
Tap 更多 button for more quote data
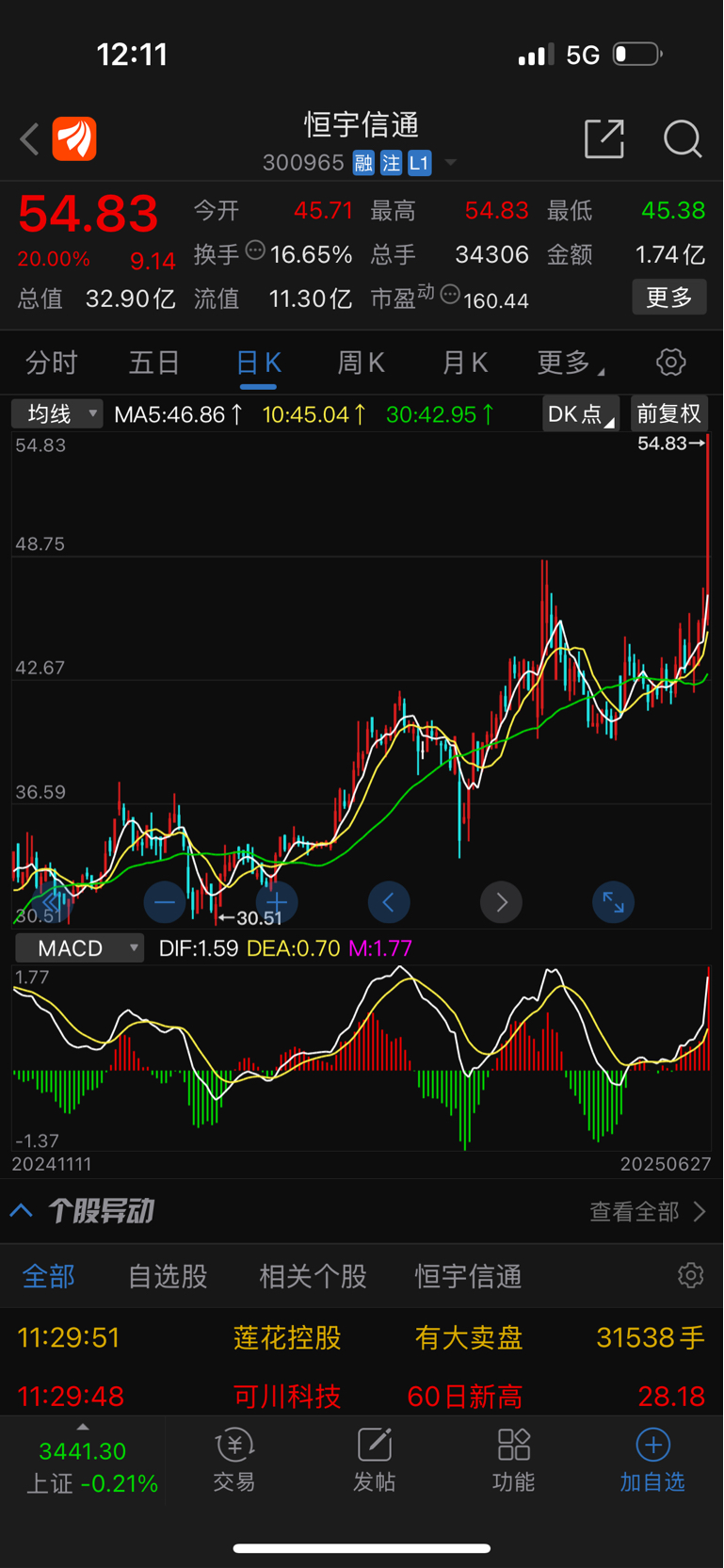[669, 298]
